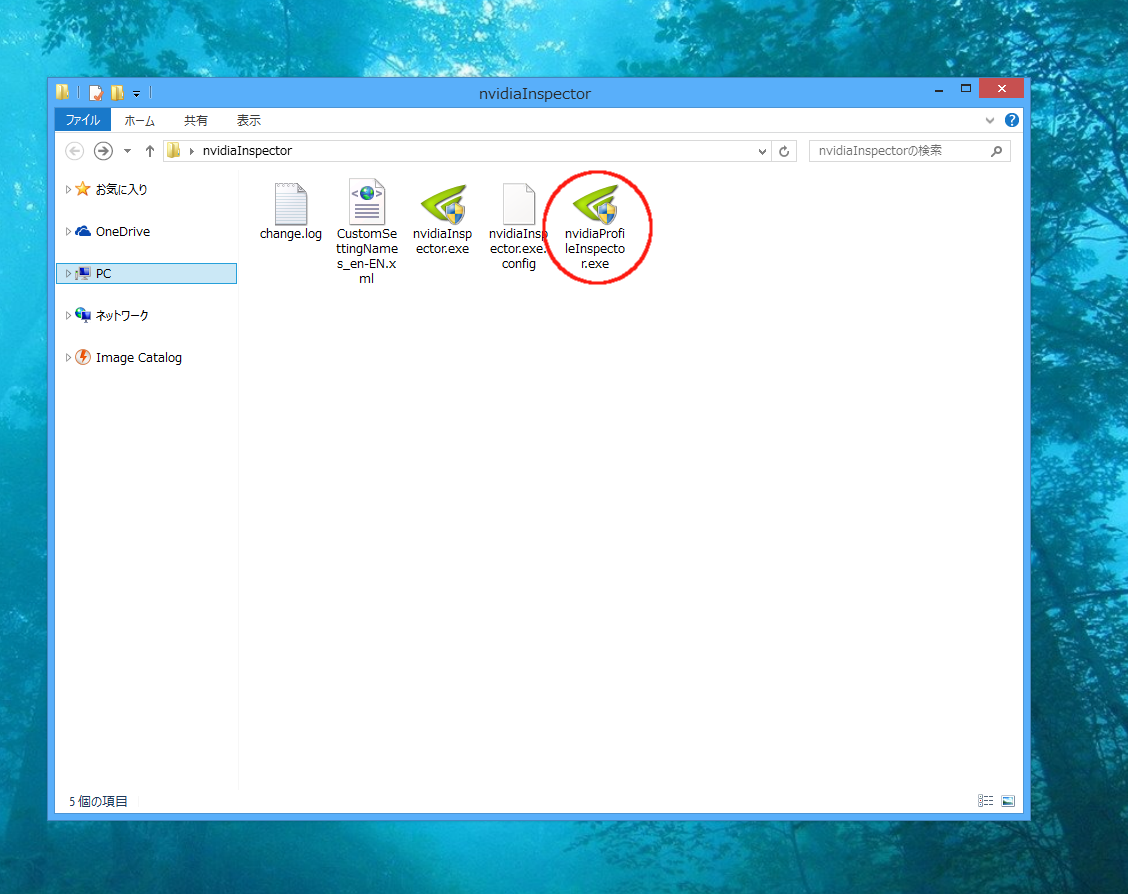Maximize the nvidiaInspector window

click(x=966, y=88)
